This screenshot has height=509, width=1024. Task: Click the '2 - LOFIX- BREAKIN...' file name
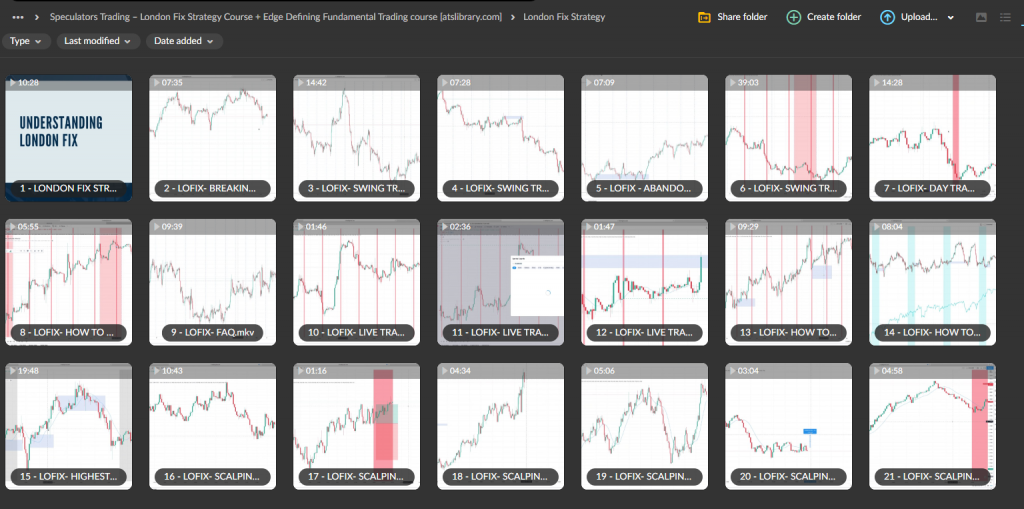pyautogui.click(x=212, y=189)
